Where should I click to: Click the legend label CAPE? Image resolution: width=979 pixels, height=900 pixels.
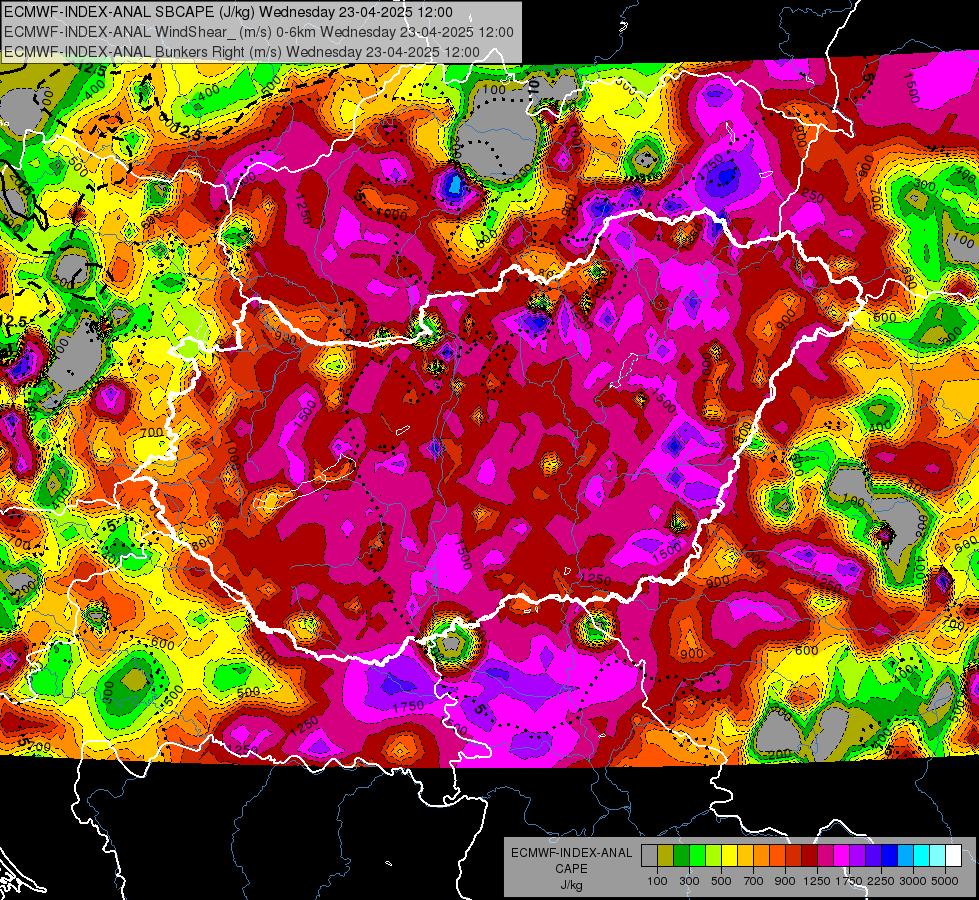[571, 869]
